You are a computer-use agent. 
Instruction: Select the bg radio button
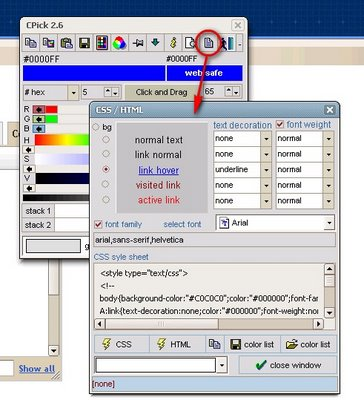[96, 127]
